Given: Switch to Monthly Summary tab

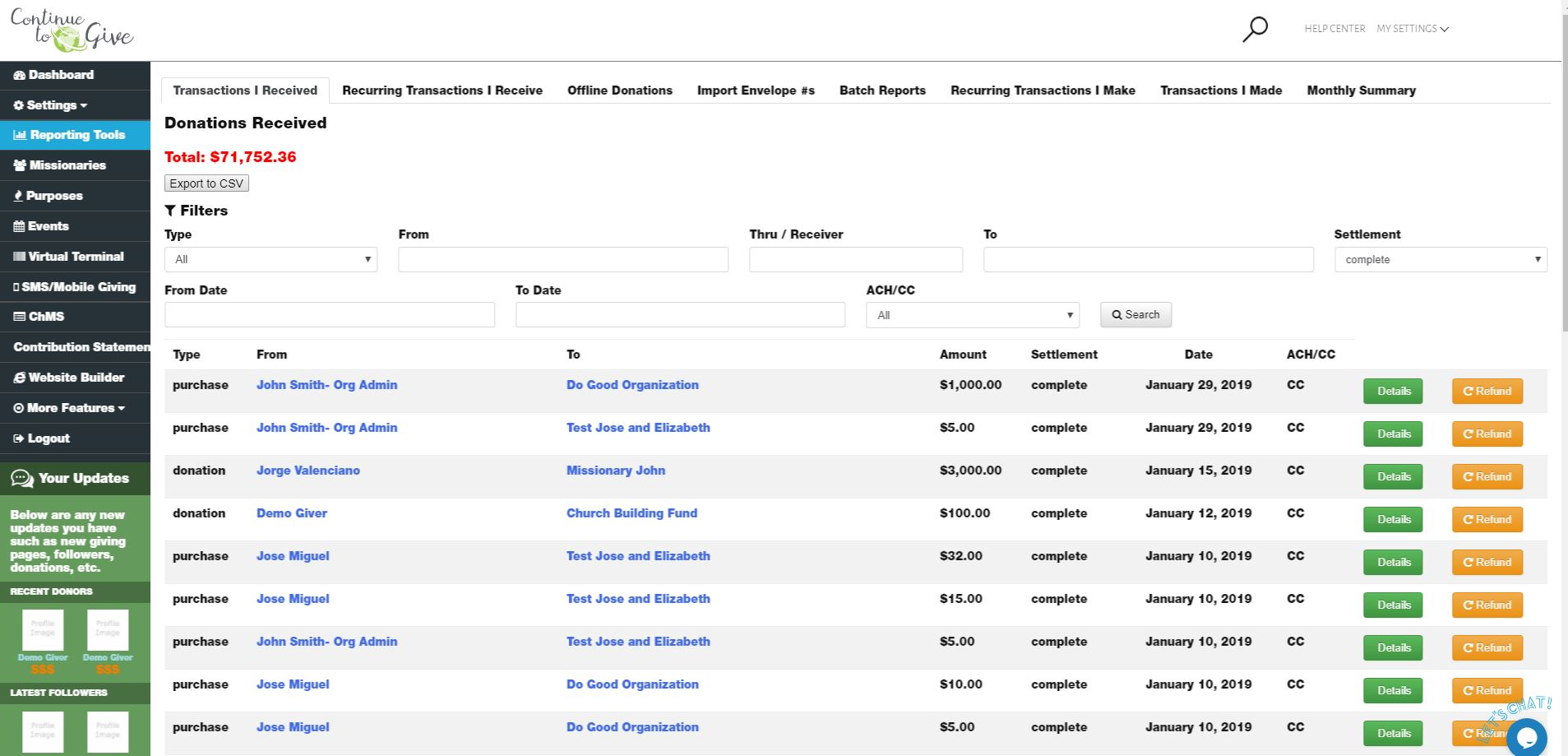Looking at the screenshot, I should 1361,90.
